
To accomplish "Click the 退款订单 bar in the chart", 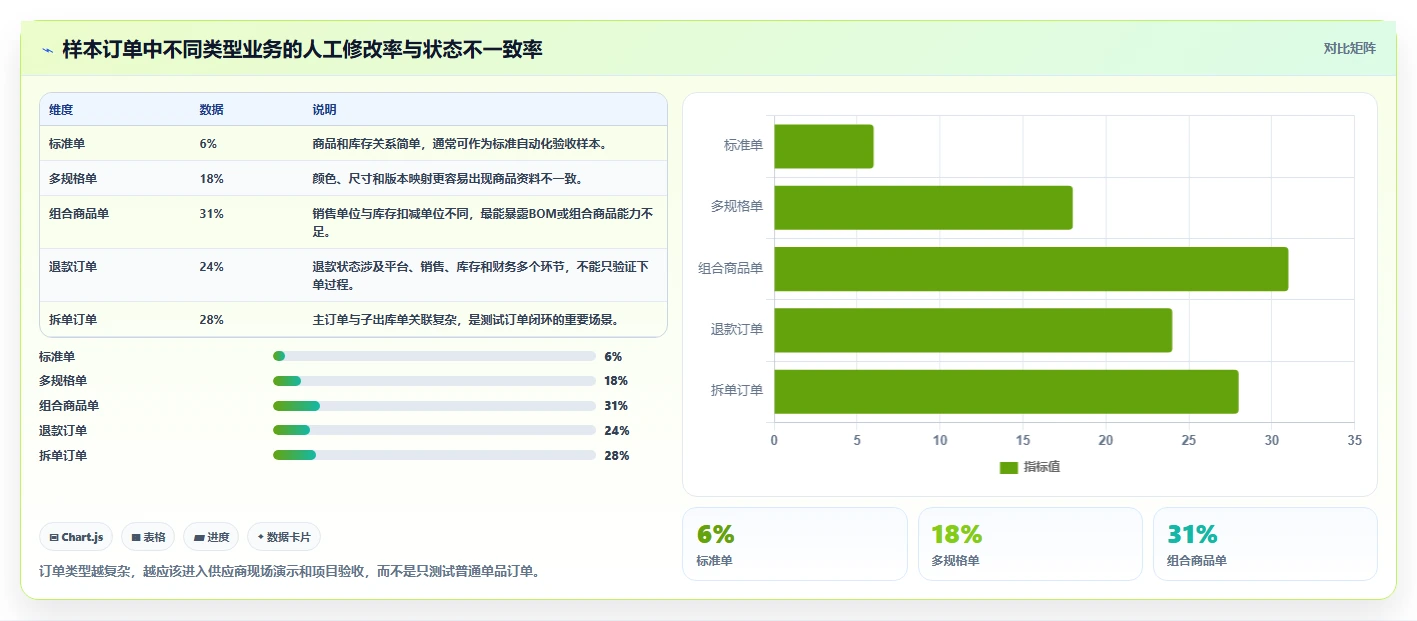I will [973, 330].
